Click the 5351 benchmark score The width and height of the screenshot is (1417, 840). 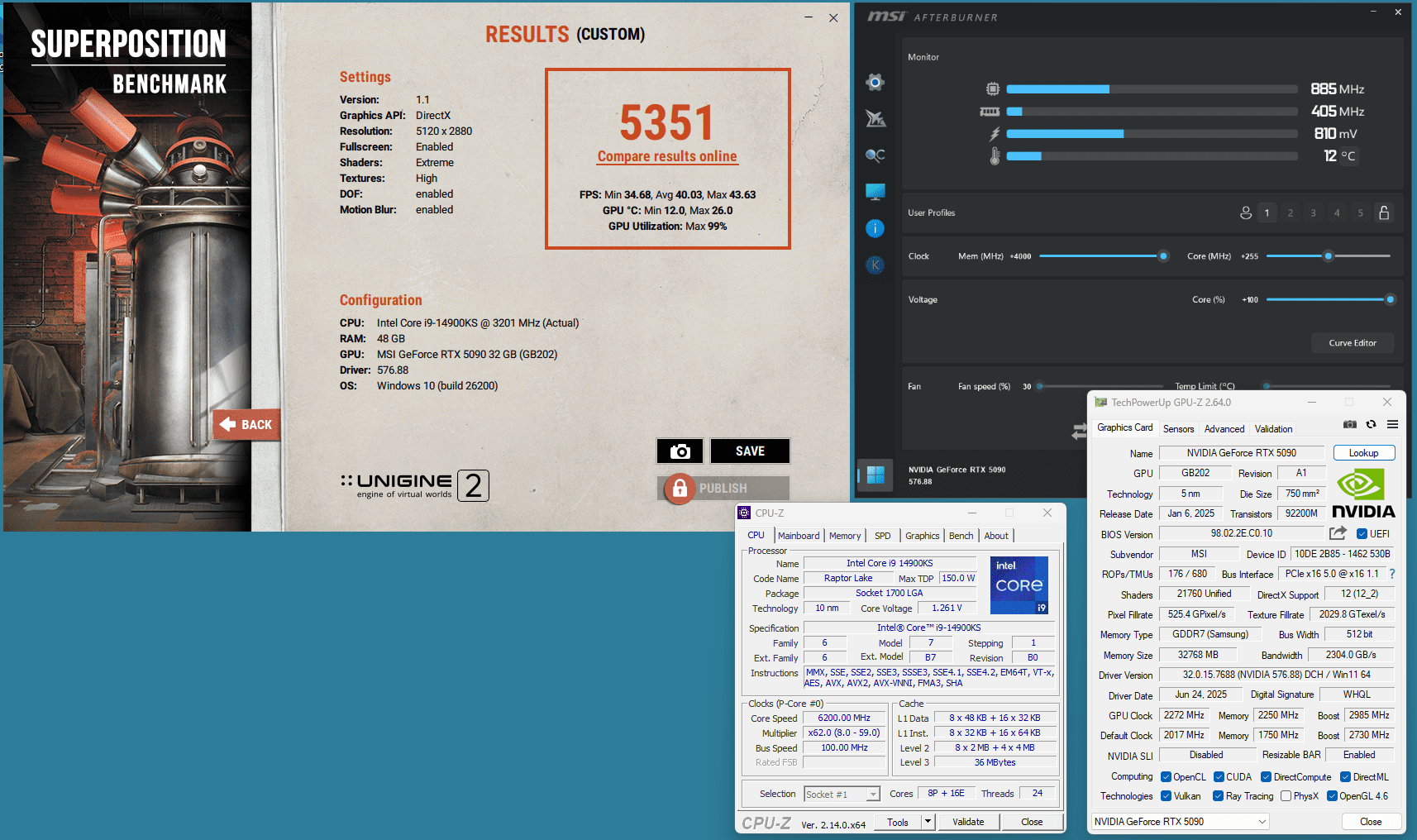coord(666,122)
